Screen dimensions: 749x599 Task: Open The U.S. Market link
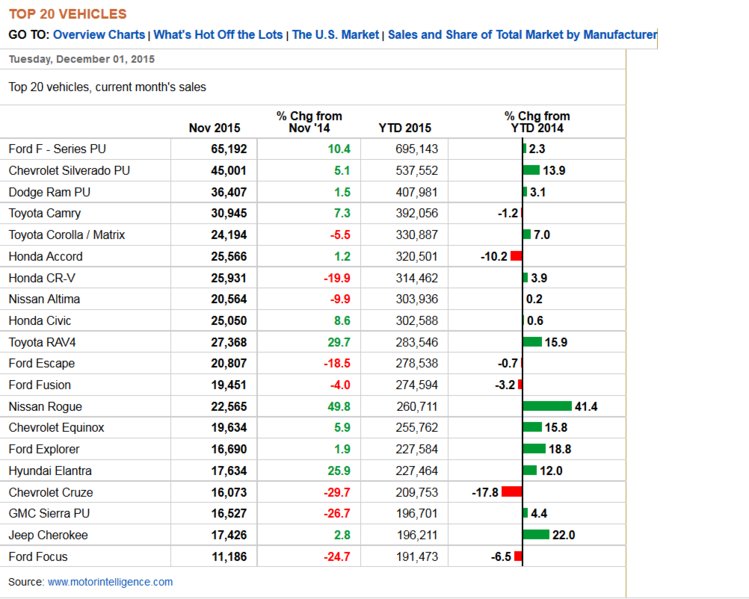[335, 35]
